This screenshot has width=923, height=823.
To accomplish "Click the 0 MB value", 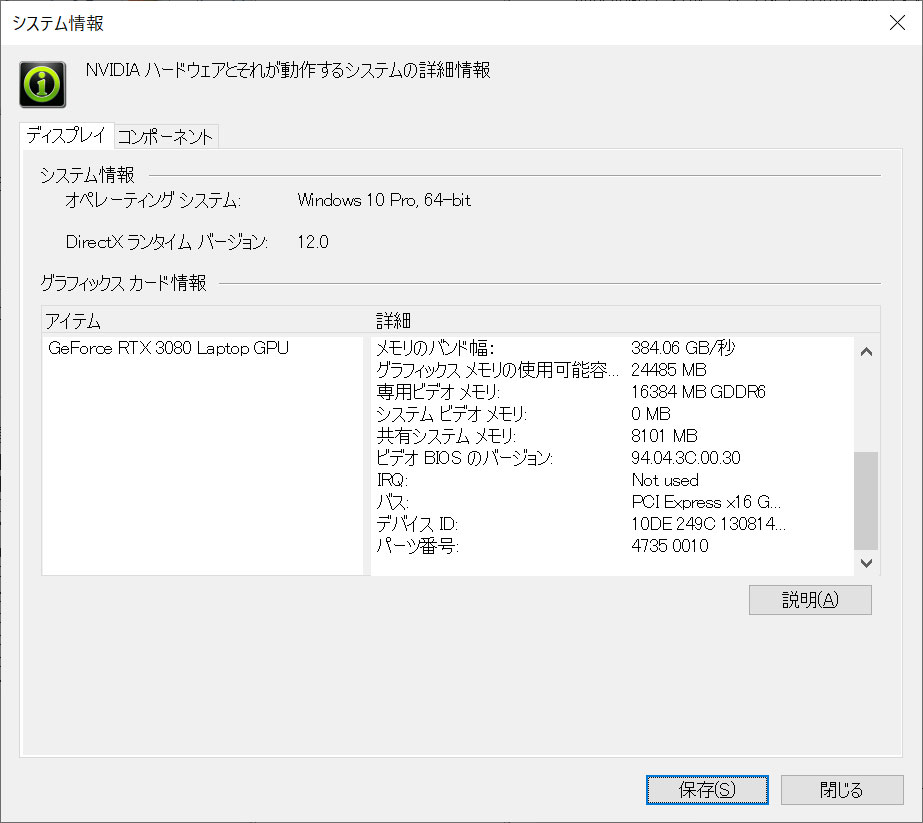I will 650,414.
